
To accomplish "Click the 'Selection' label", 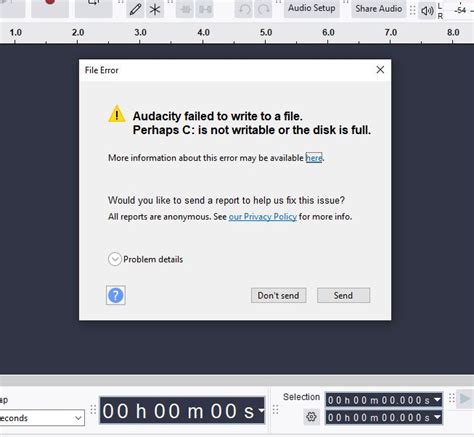I will pos(301,397).
